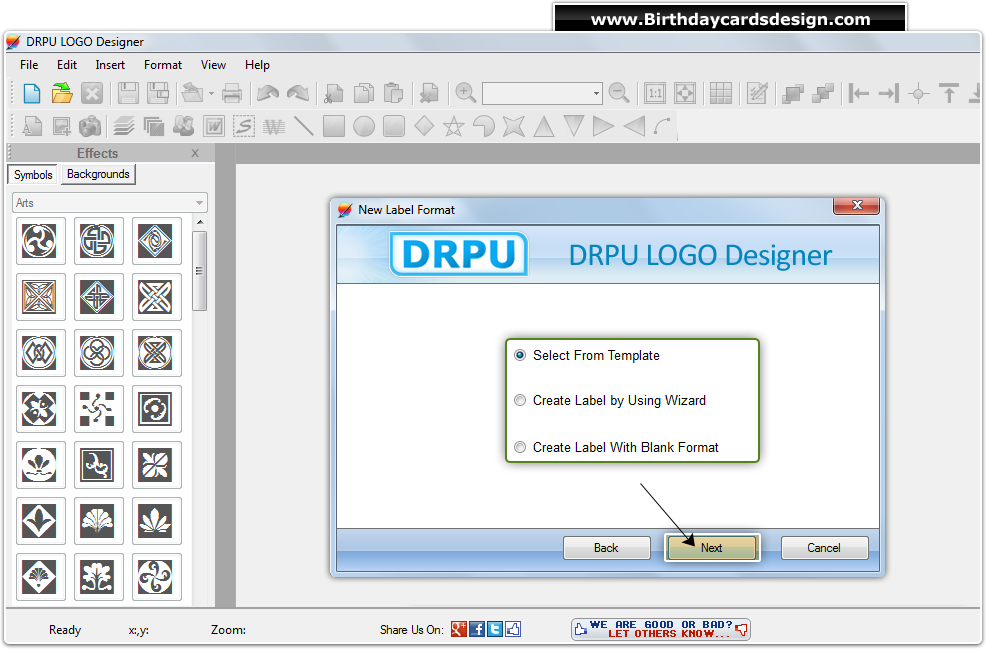Click the symbols list scrollbar thumb
Viewport: 986px width, 649px height.
point(199,270)
